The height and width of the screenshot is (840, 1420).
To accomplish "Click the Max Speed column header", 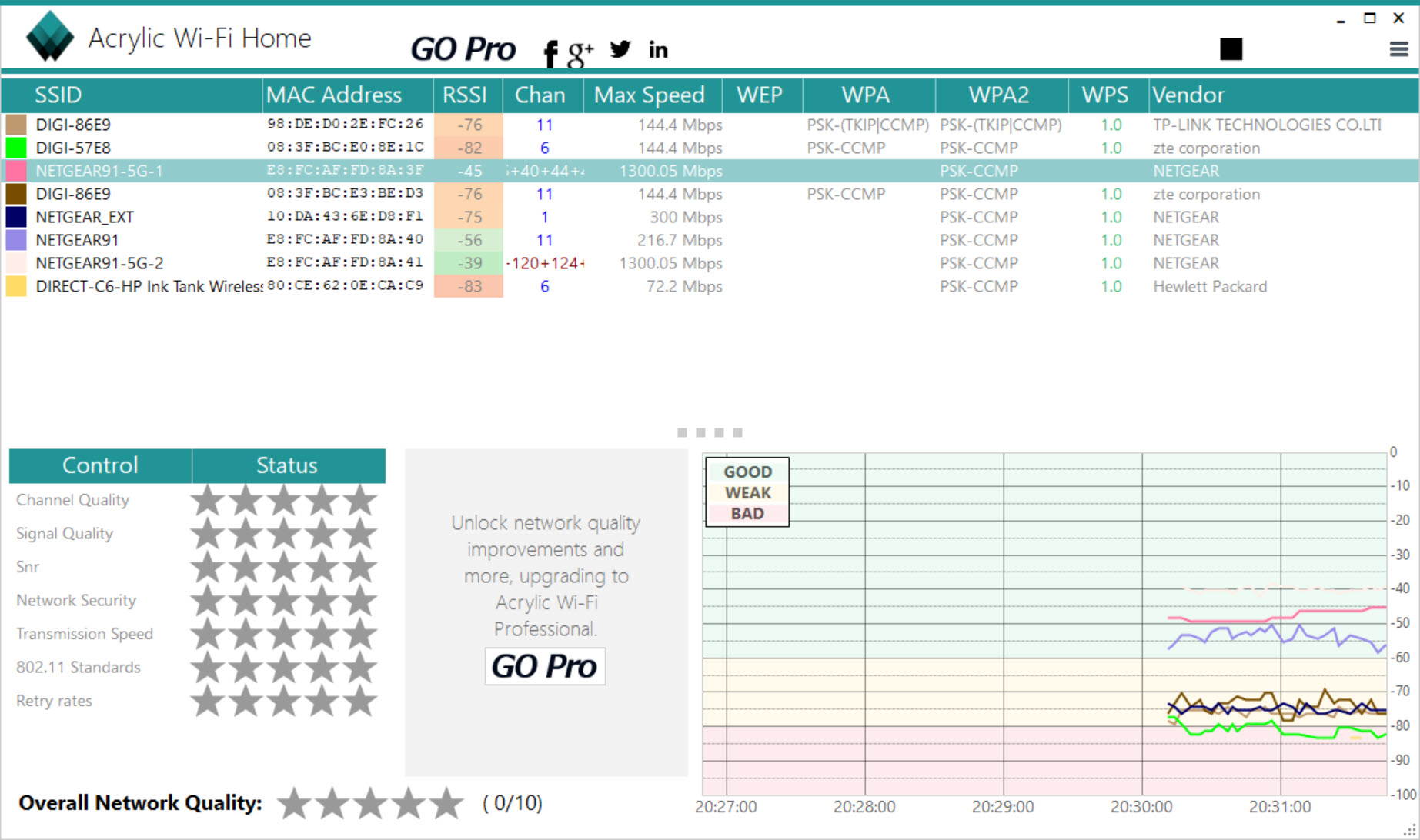I will (x=649, y=95).
